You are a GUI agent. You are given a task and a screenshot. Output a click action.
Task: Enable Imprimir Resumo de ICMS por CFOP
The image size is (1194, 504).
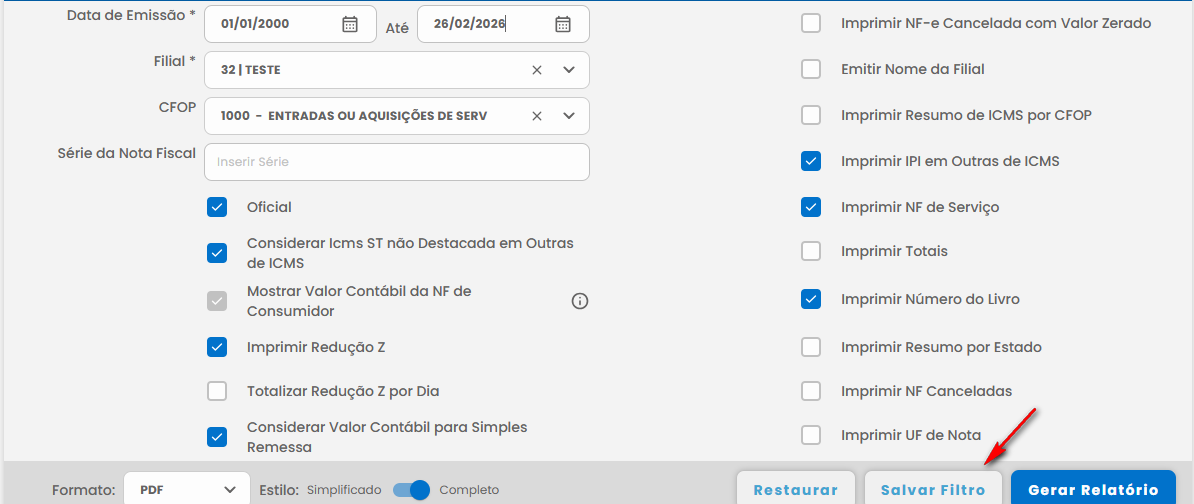tap(811, 115)
